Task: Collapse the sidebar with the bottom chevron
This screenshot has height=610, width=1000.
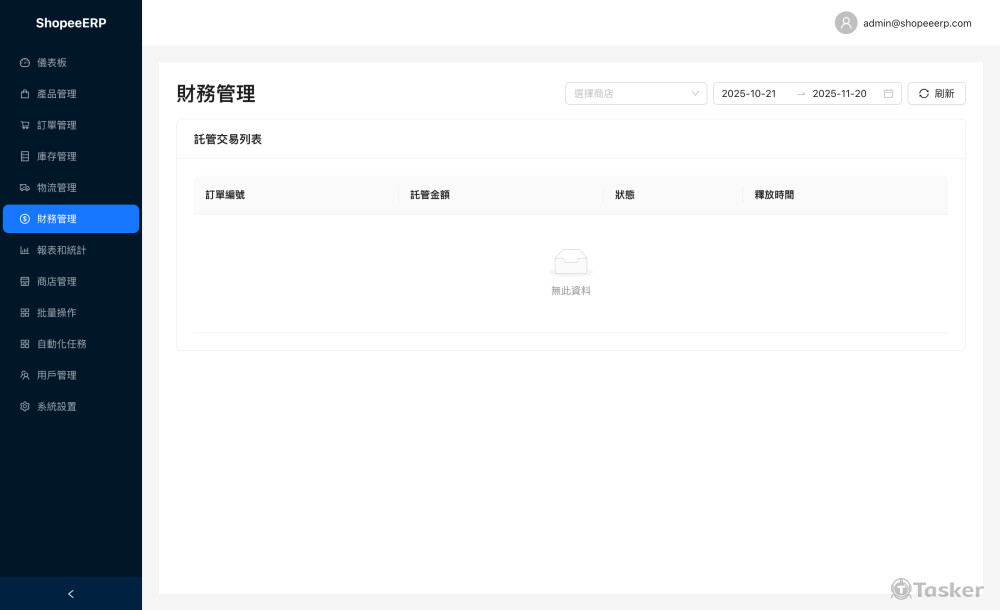Action: 70,594
